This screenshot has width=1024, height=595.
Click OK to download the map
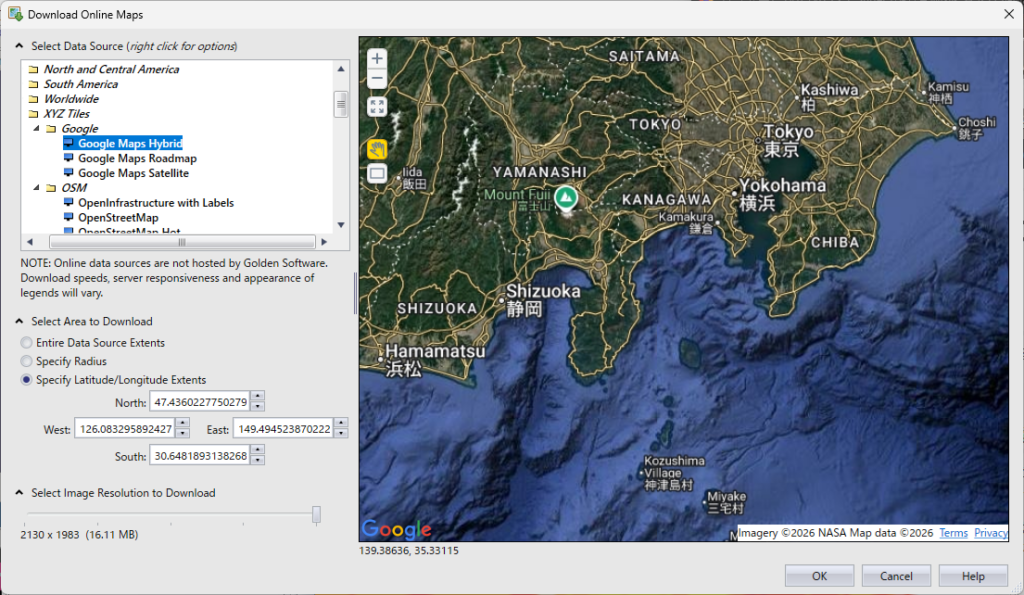(x=819, y=576)
